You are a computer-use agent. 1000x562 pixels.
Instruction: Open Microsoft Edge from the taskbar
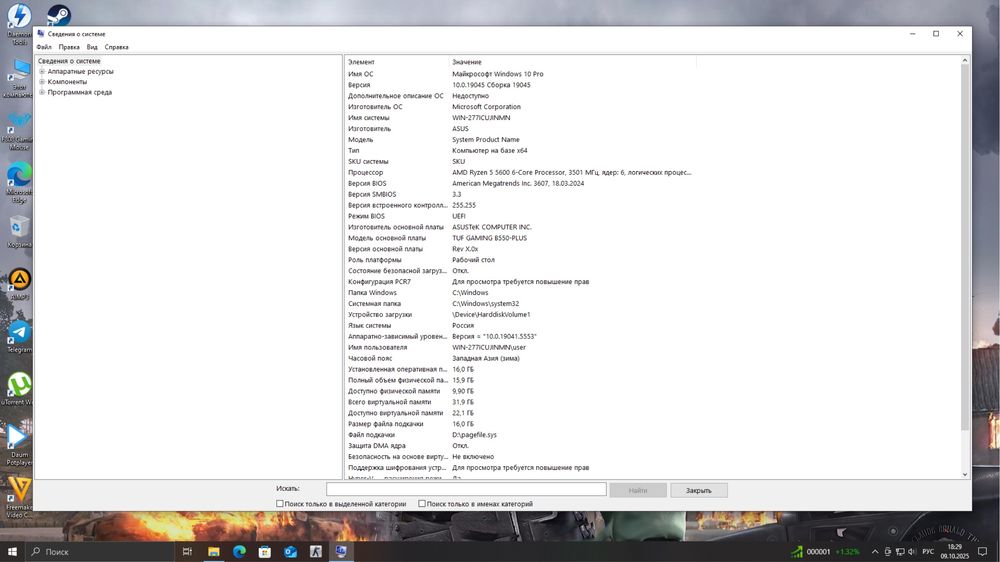click(239, 551)
